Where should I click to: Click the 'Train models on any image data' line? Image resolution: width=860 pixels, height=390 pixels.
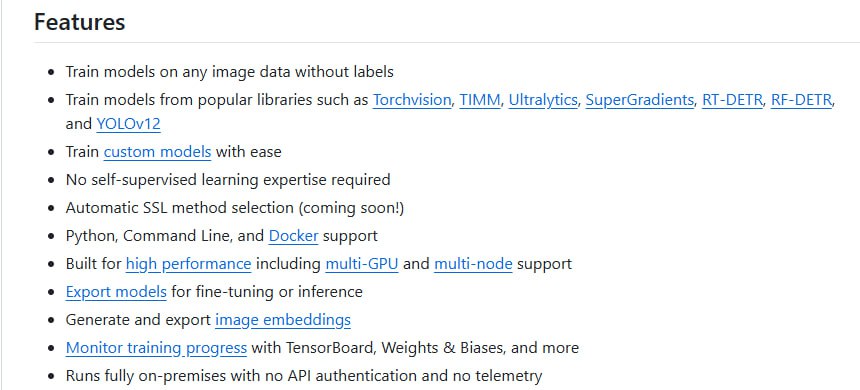(230, 72)
